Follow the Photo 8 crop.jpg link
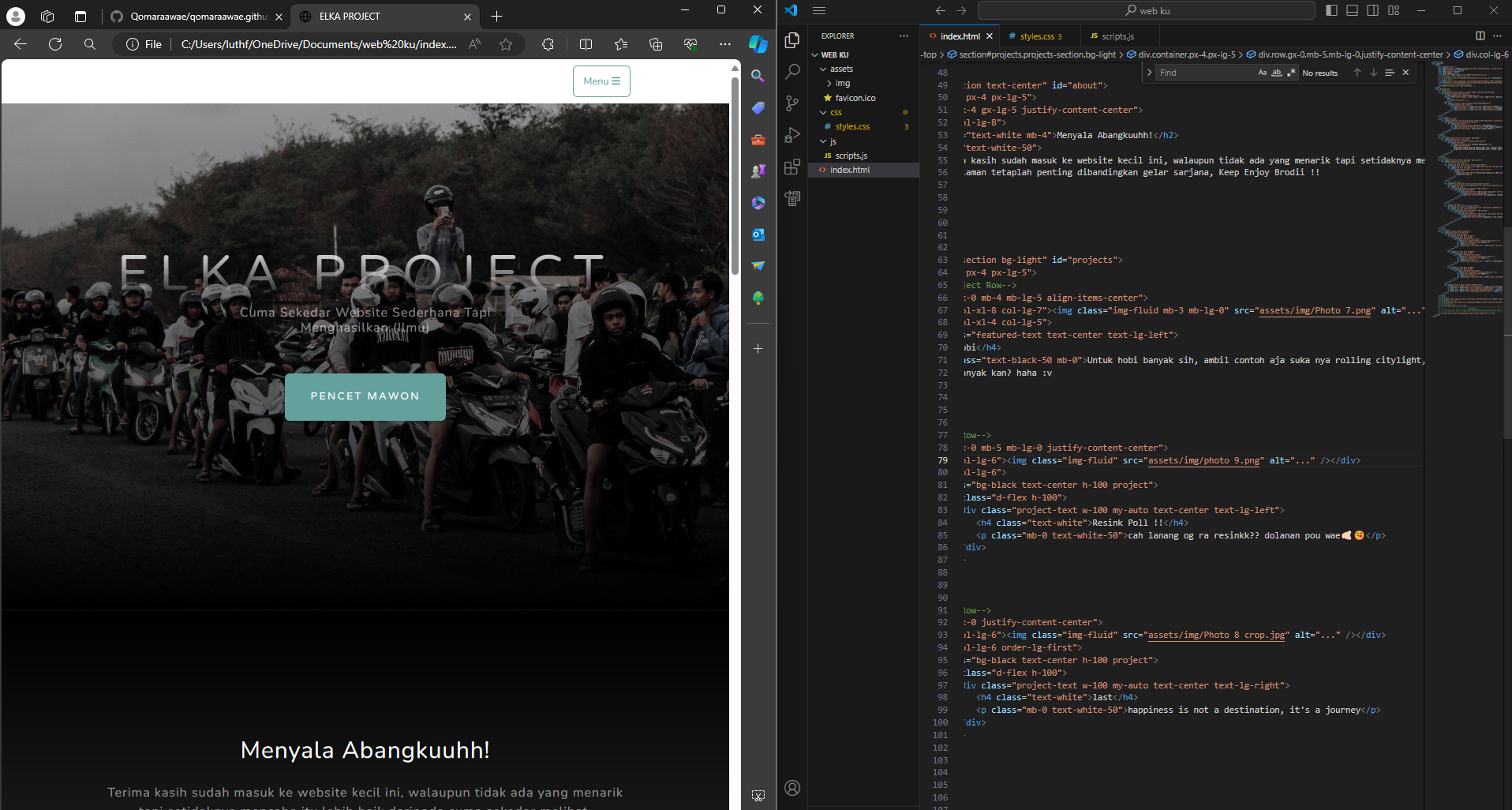 coord(1215,634)
